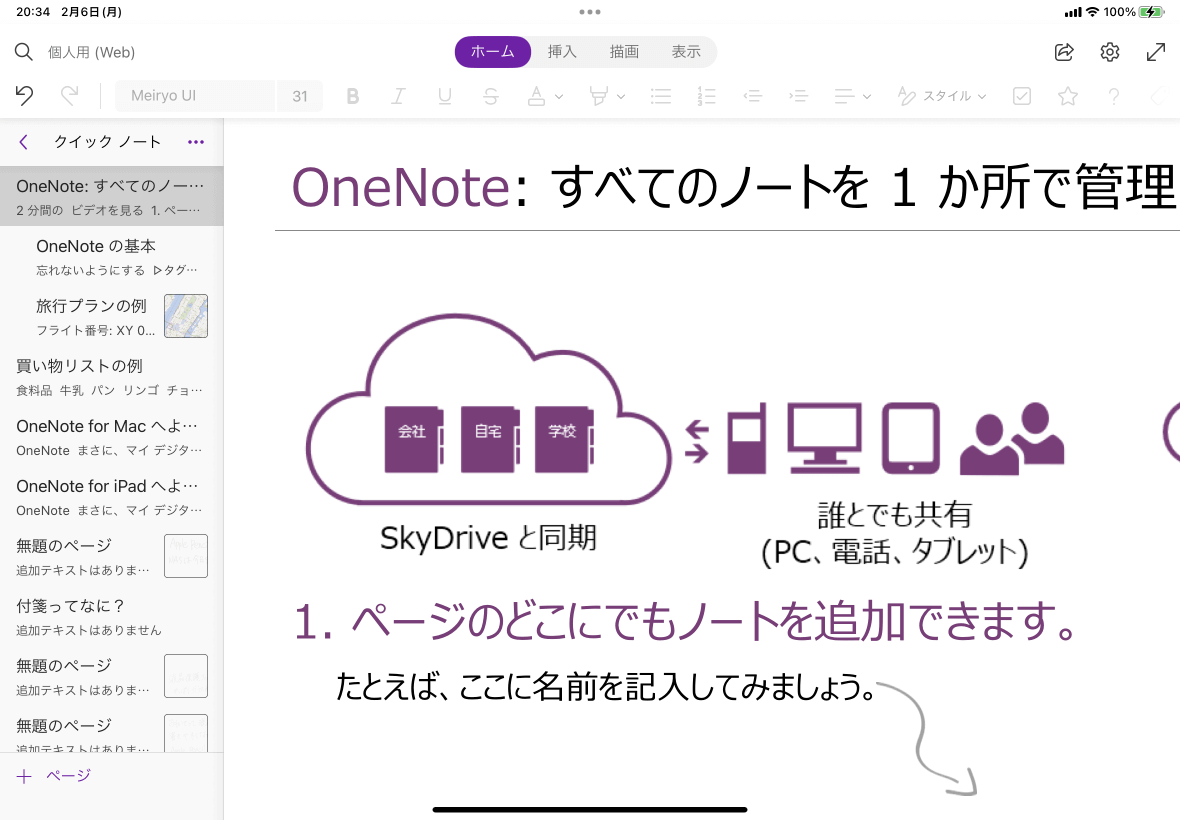Apply text highlighter color
The image size is (1180, 820).
[599, 96]
